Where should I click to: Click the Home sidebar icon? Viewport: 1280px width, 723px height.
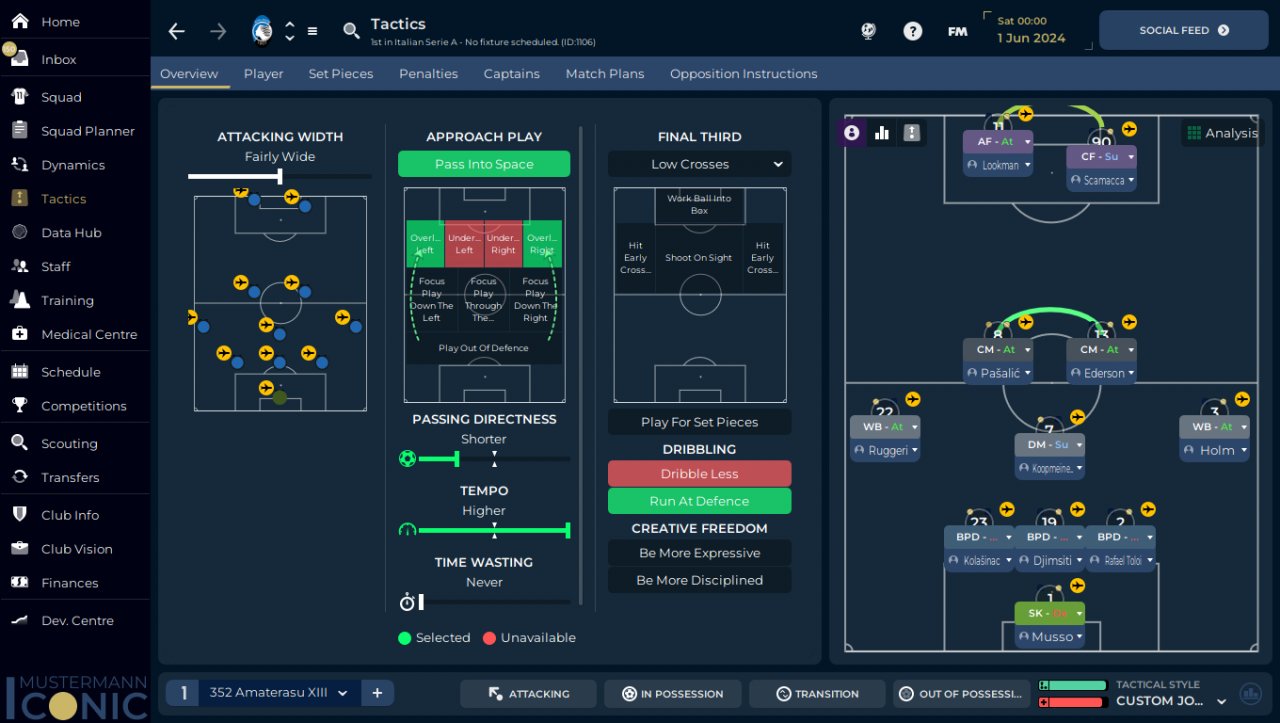20,21
